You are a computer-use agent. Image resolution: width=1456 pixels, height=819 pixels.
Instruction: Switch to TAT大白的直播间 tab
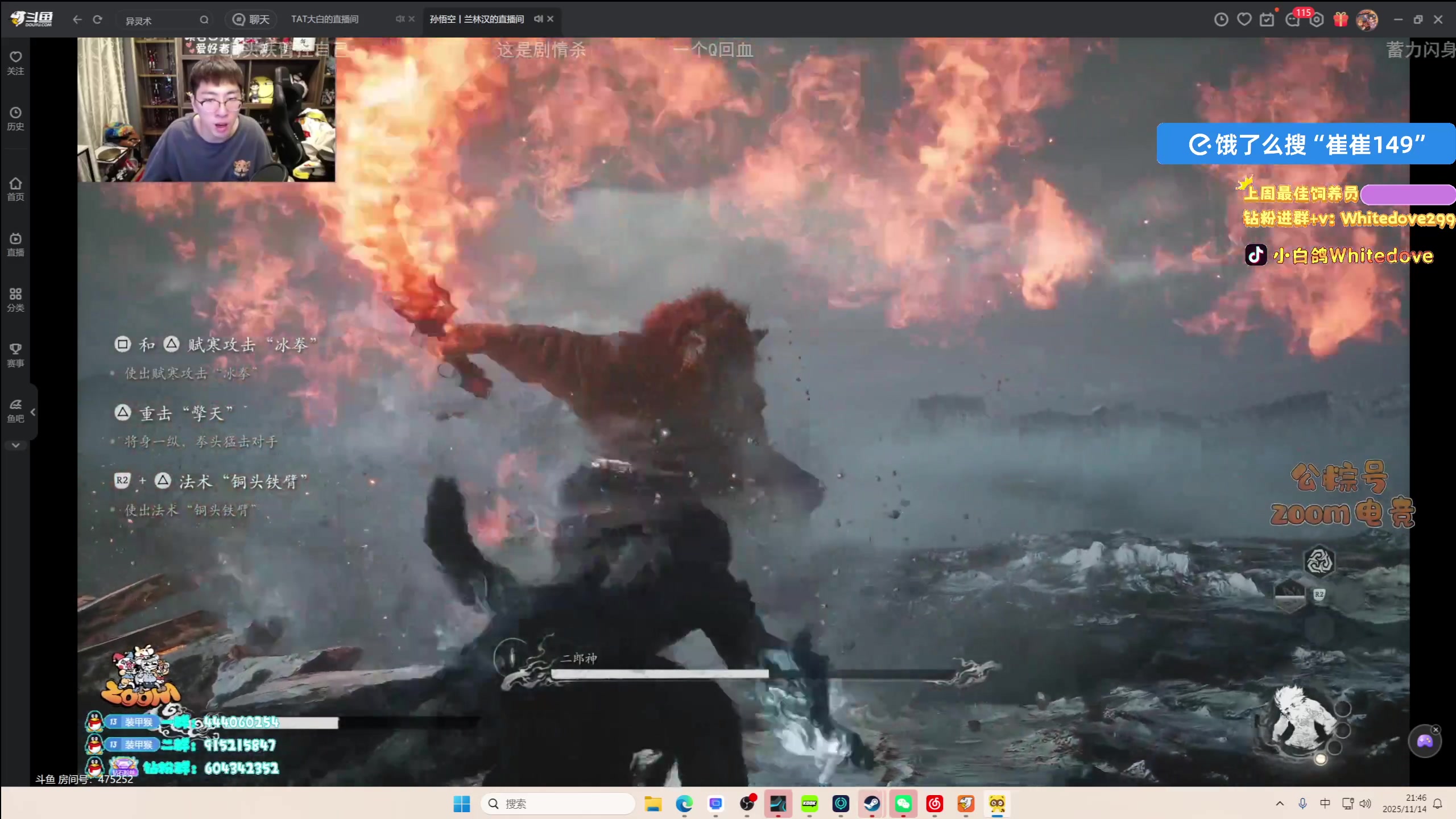324,19
